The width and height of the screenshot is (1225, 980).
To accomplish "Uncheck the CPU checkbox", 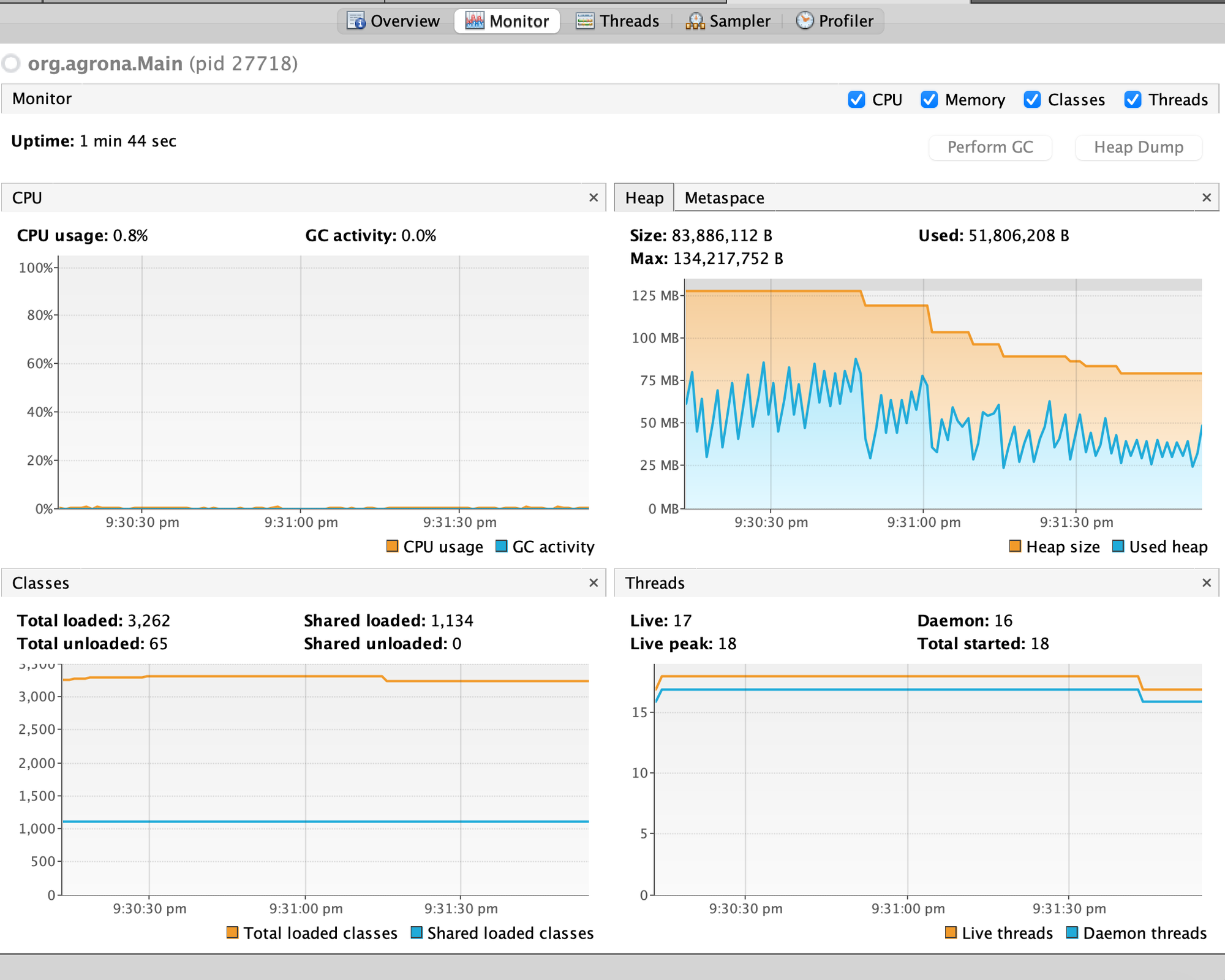I will (x=856, y=99).
